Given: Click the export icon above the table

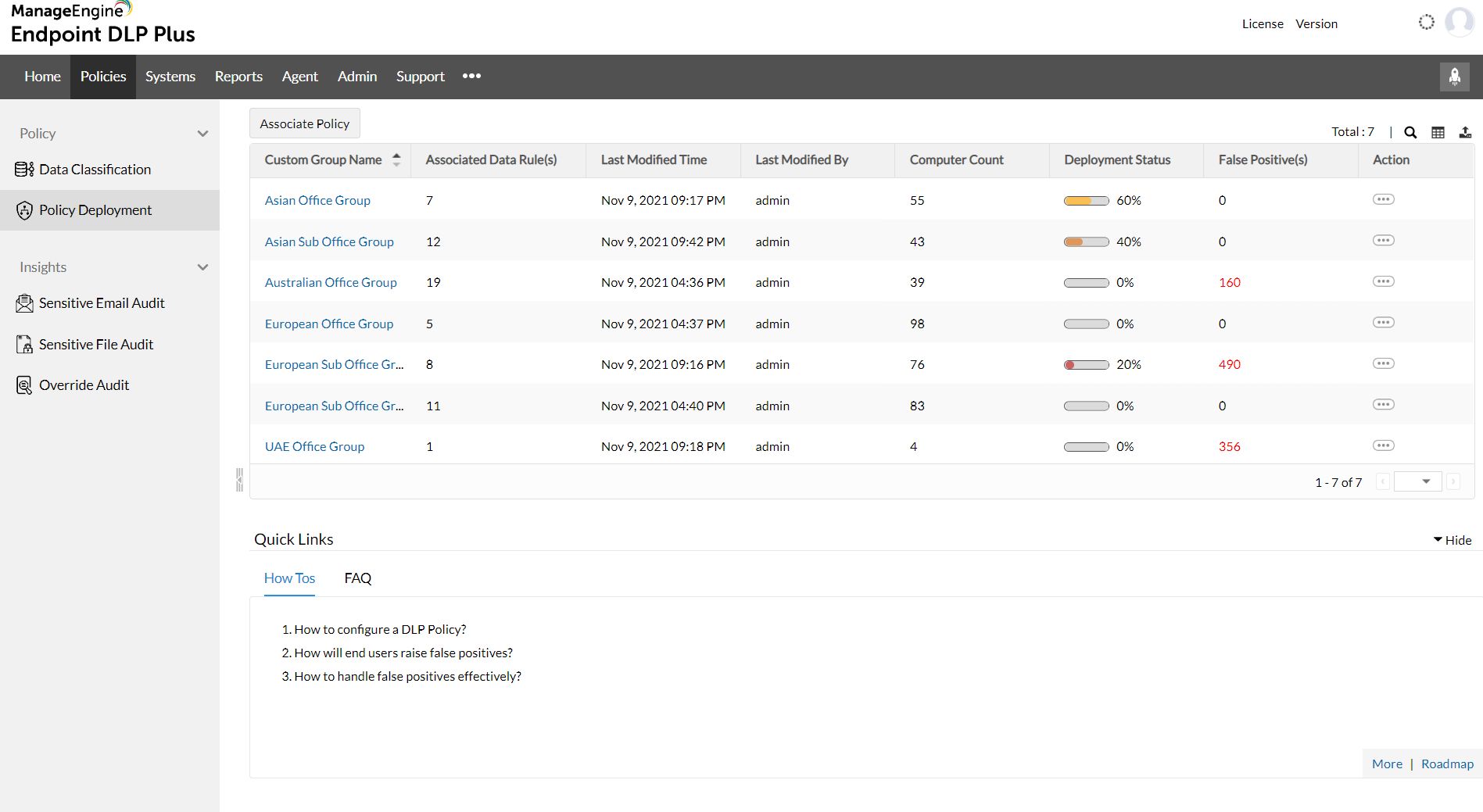Looking at the screenshot, I should 1465,132.
